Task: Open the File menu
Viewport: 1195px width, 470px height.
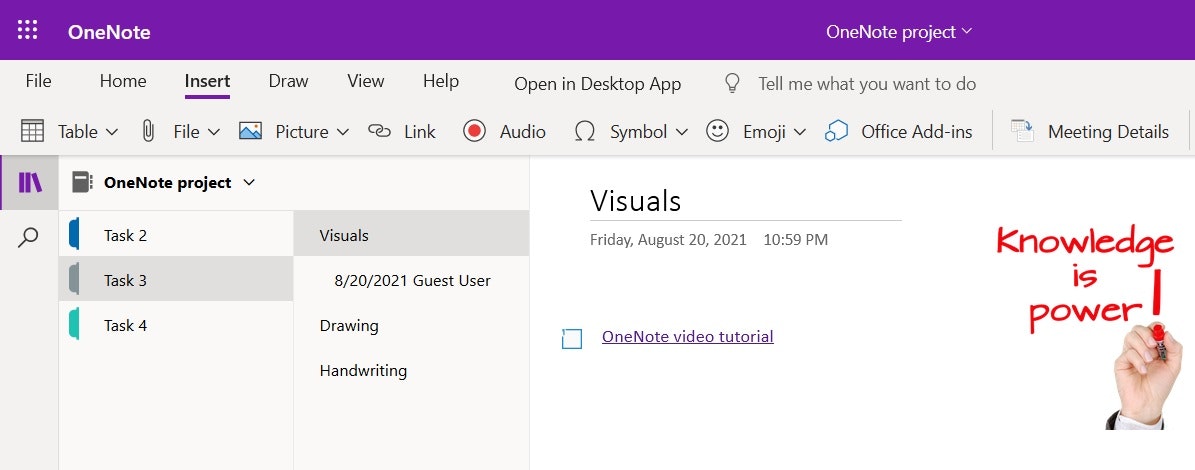Action: (x=38, y=82)
